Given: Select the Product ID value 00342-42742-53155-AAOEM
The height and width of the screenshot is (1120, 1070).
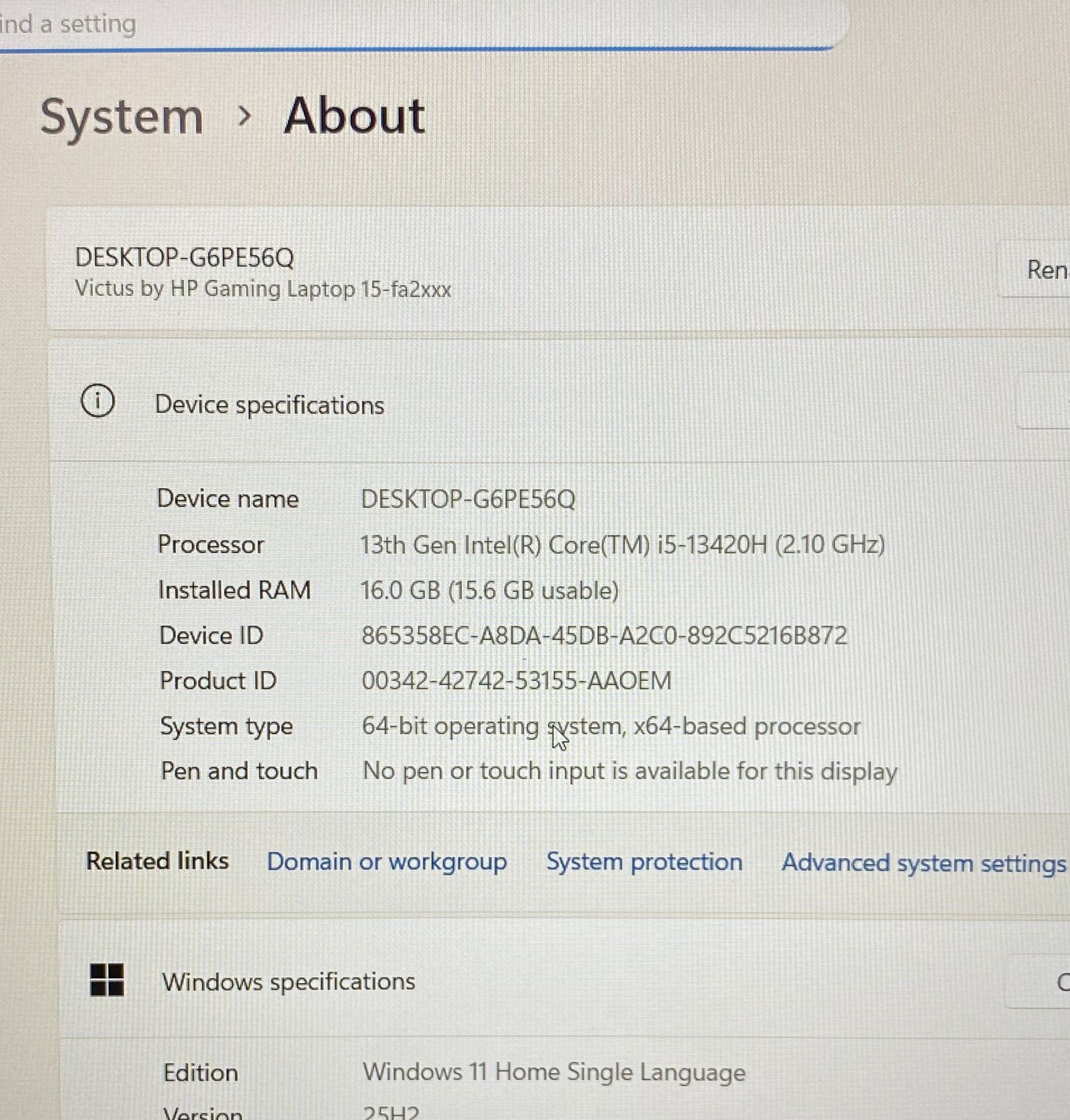Looking at the screenshot, I should pos(516,680).
